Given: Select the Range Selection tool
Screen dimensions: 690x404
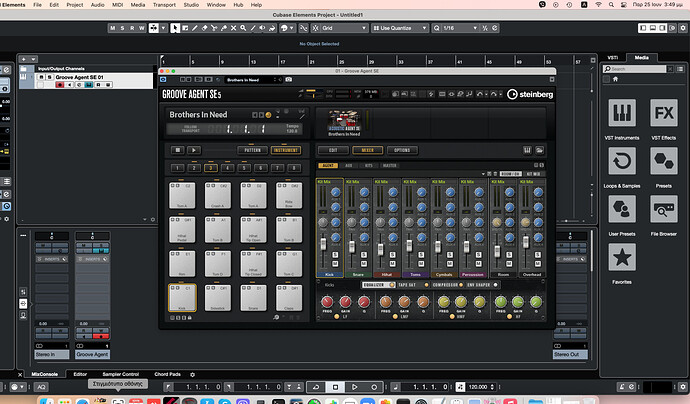Looking at the screenshot, I should pos(185,28).
